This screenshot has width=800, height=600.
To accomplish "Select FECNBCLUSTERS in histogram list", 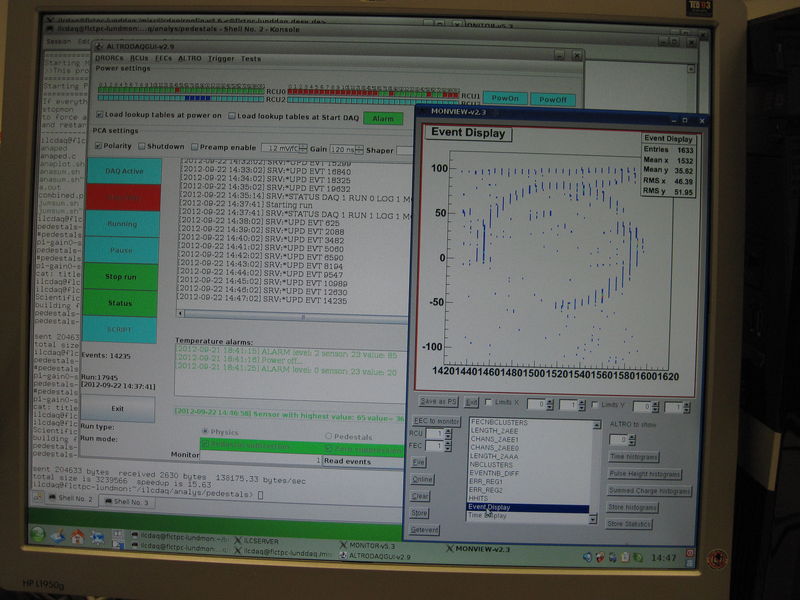I will coord(499,422).
